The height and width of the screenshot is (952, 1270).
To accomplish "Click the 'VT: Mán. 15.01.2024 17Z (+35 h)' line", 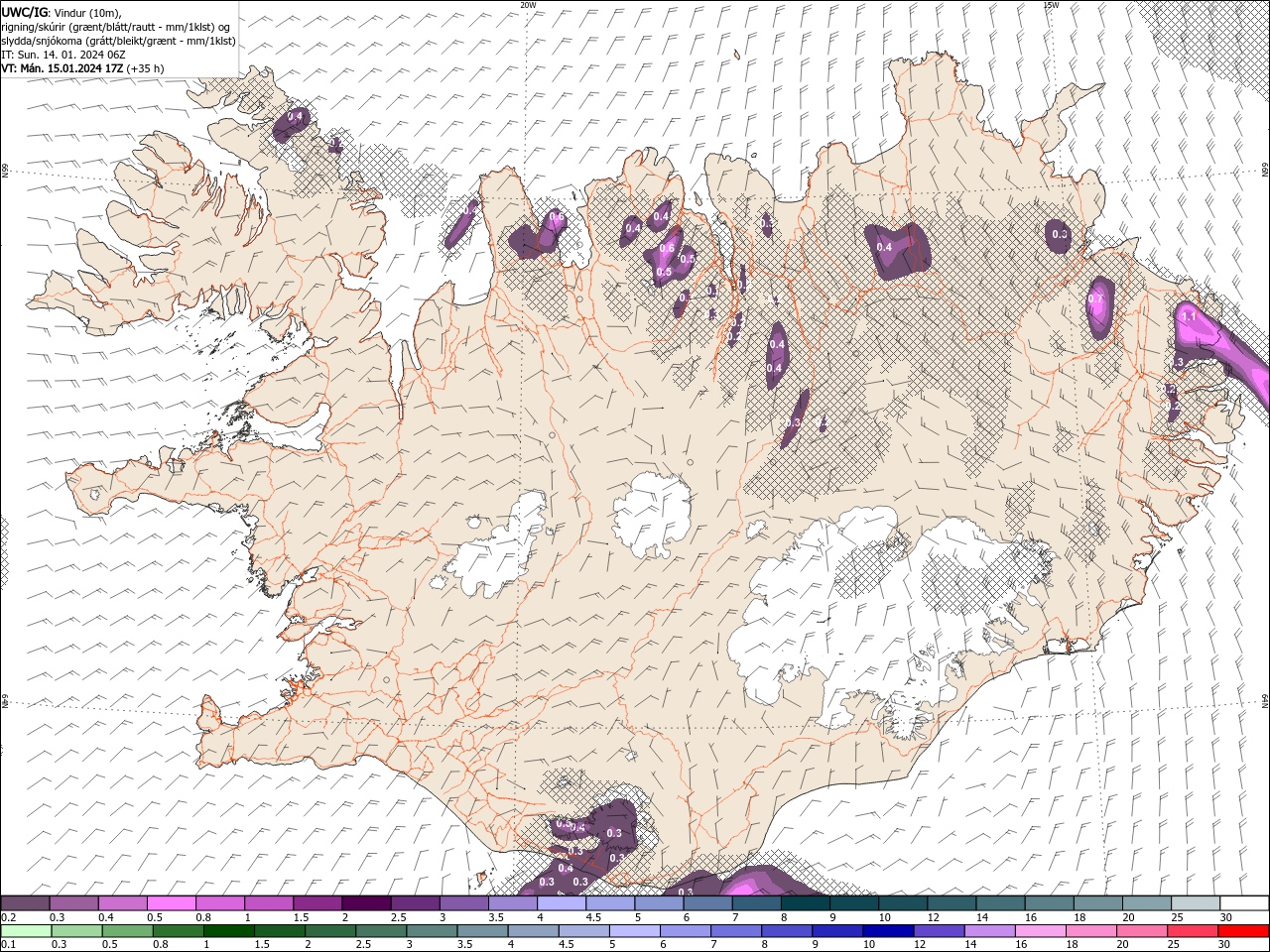I will pyautogui.click(x=82, y=68).
